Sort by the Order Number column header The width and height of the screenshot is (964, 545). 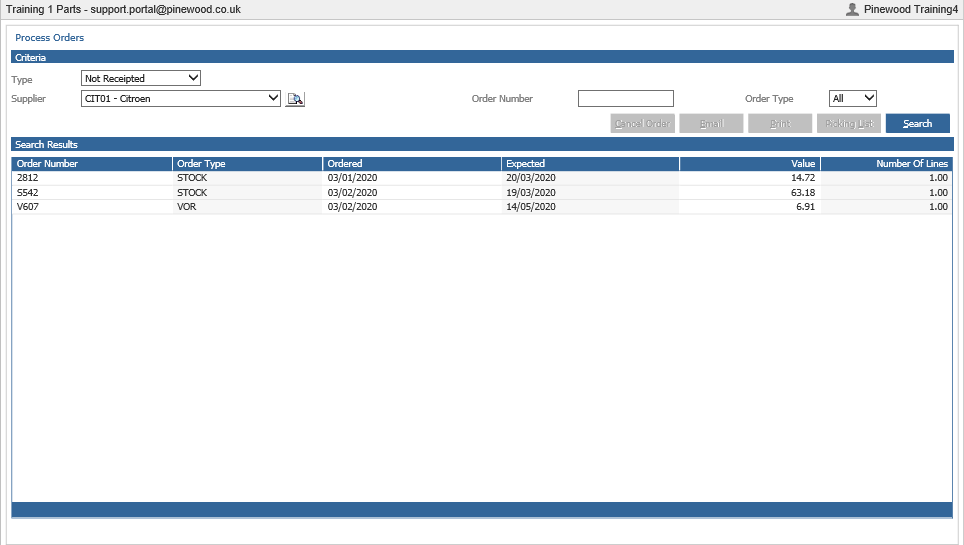92,164
